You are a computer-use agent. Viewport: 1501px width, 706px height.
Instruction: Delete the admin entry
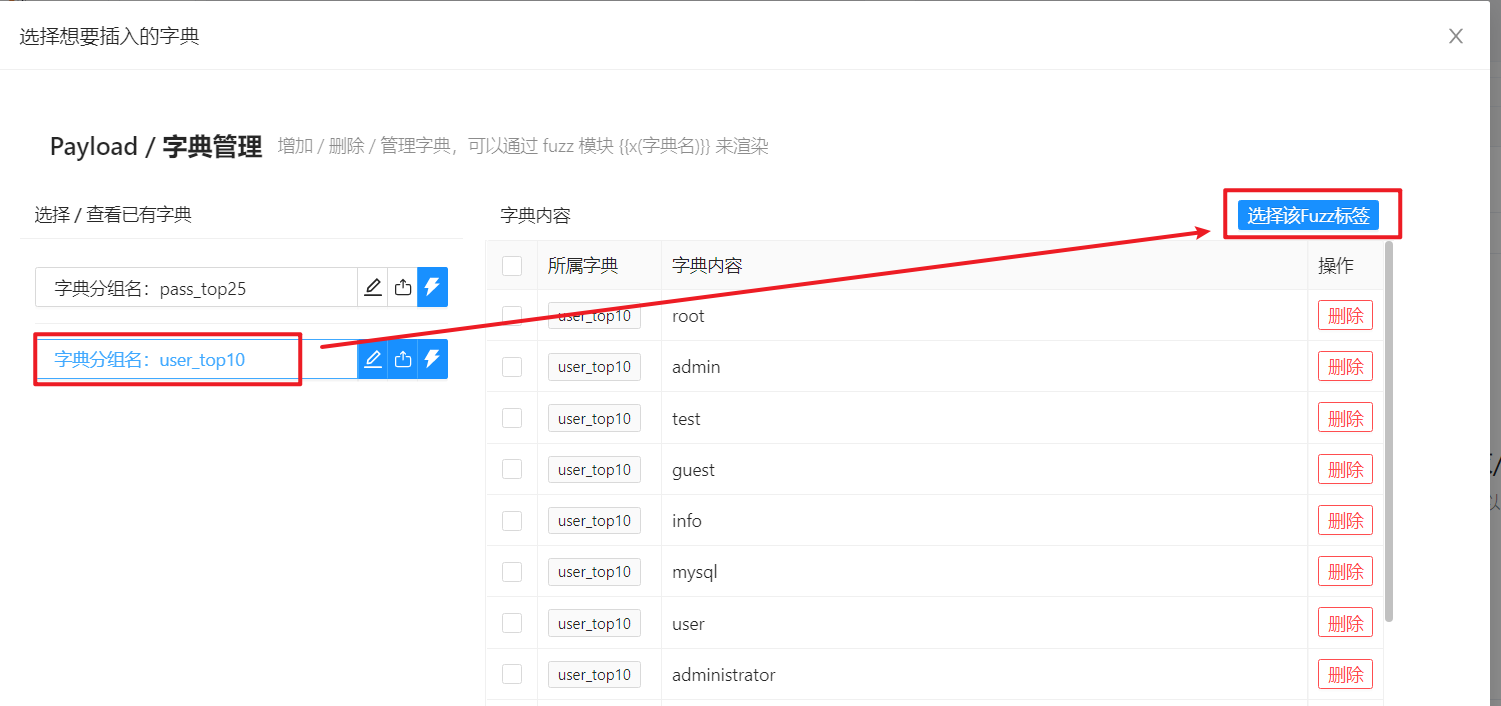click(1345, 367)
